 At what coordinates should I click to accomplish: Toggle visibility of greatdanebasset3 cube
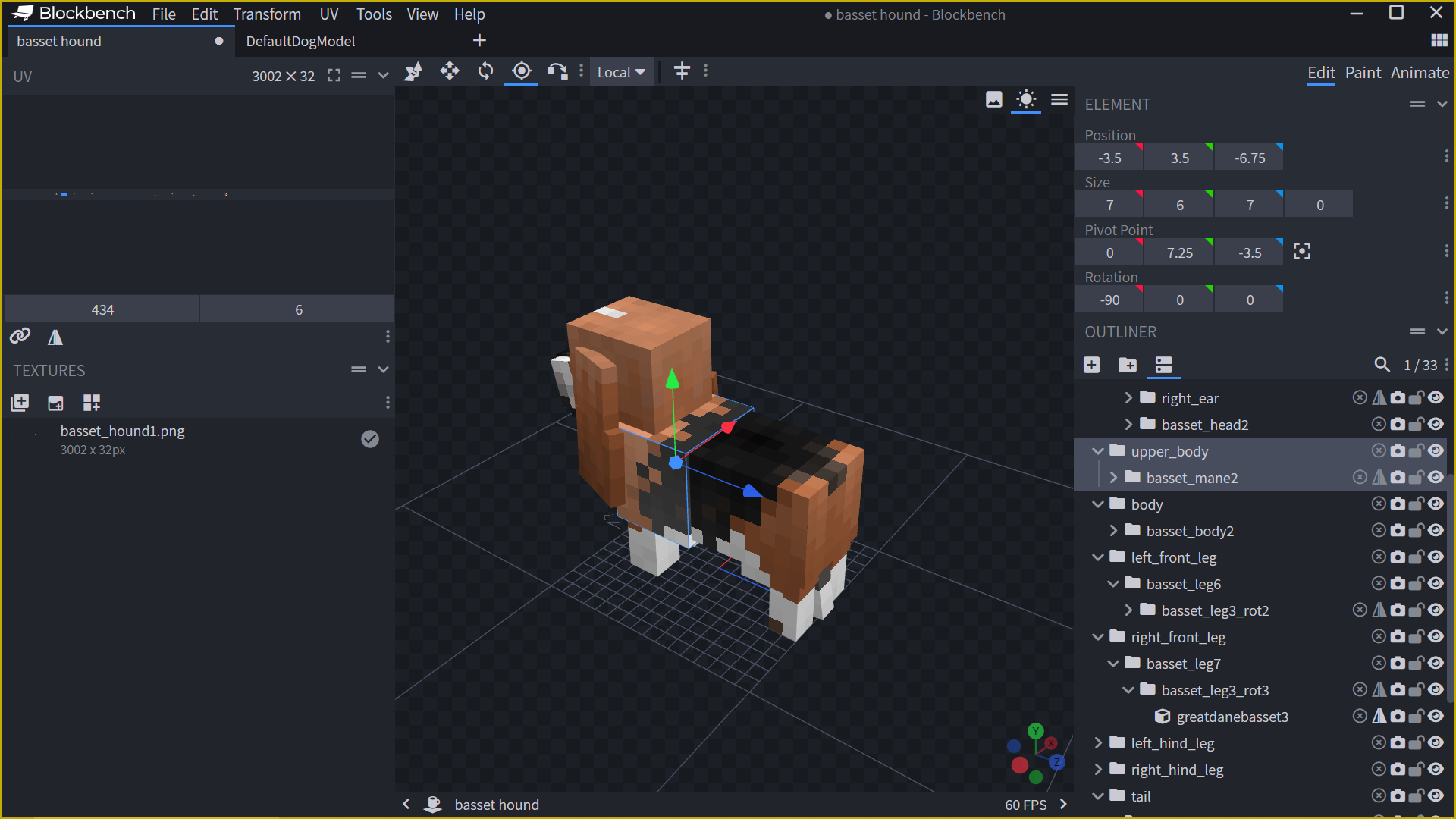tap(1436, 717)
